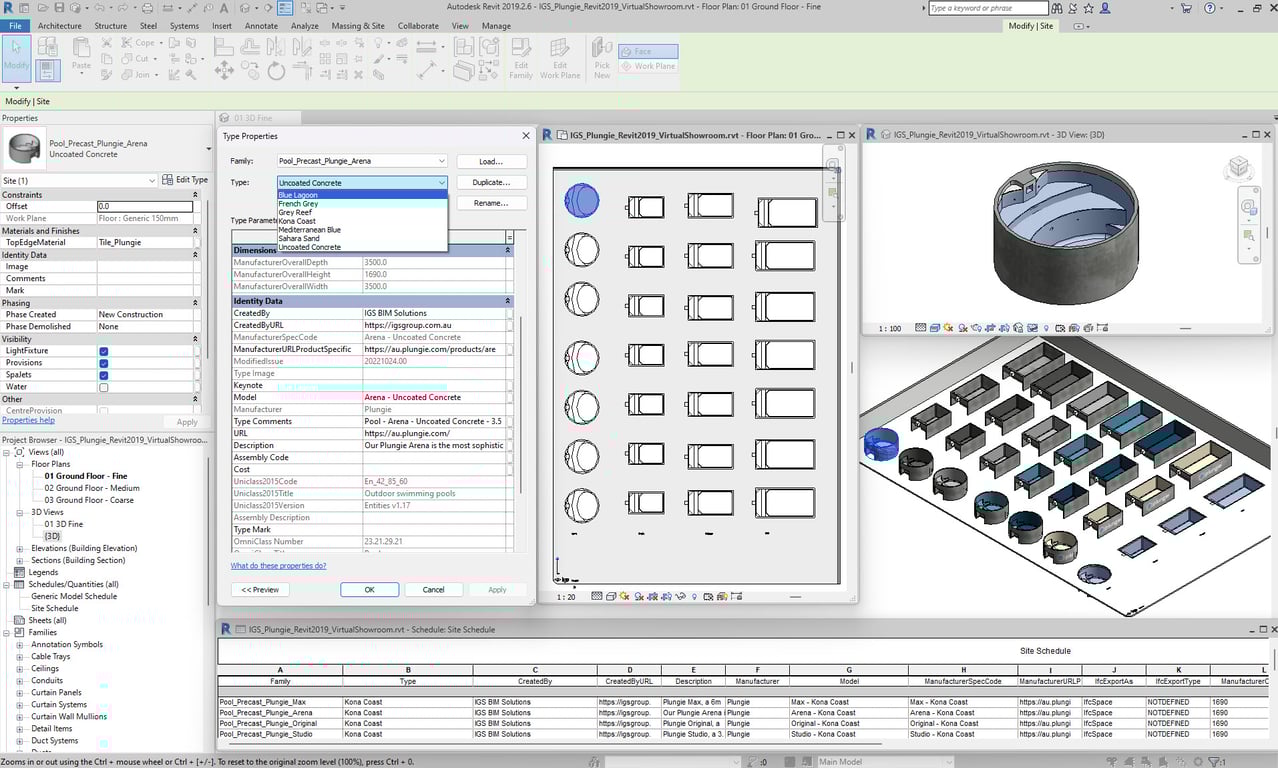Open the Massing & Site ribbon tab
Image resolution: width=1278 pixels, height=768 pixels.
point(357,26)
